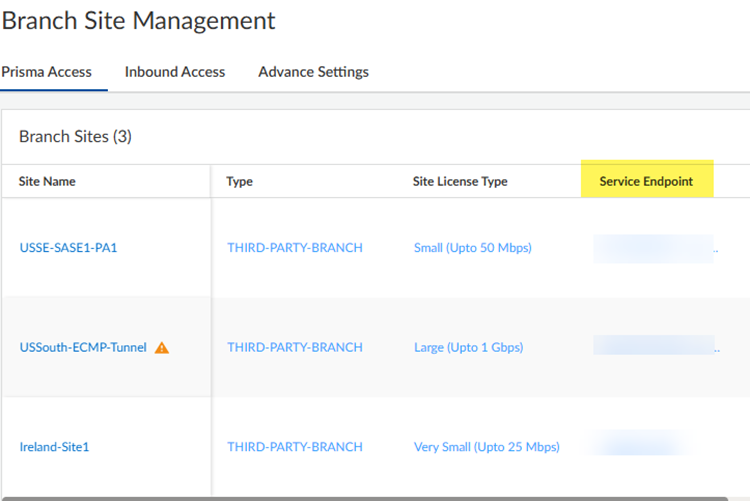Open the USSouth-ECMP-Tunnel site link

83,348
